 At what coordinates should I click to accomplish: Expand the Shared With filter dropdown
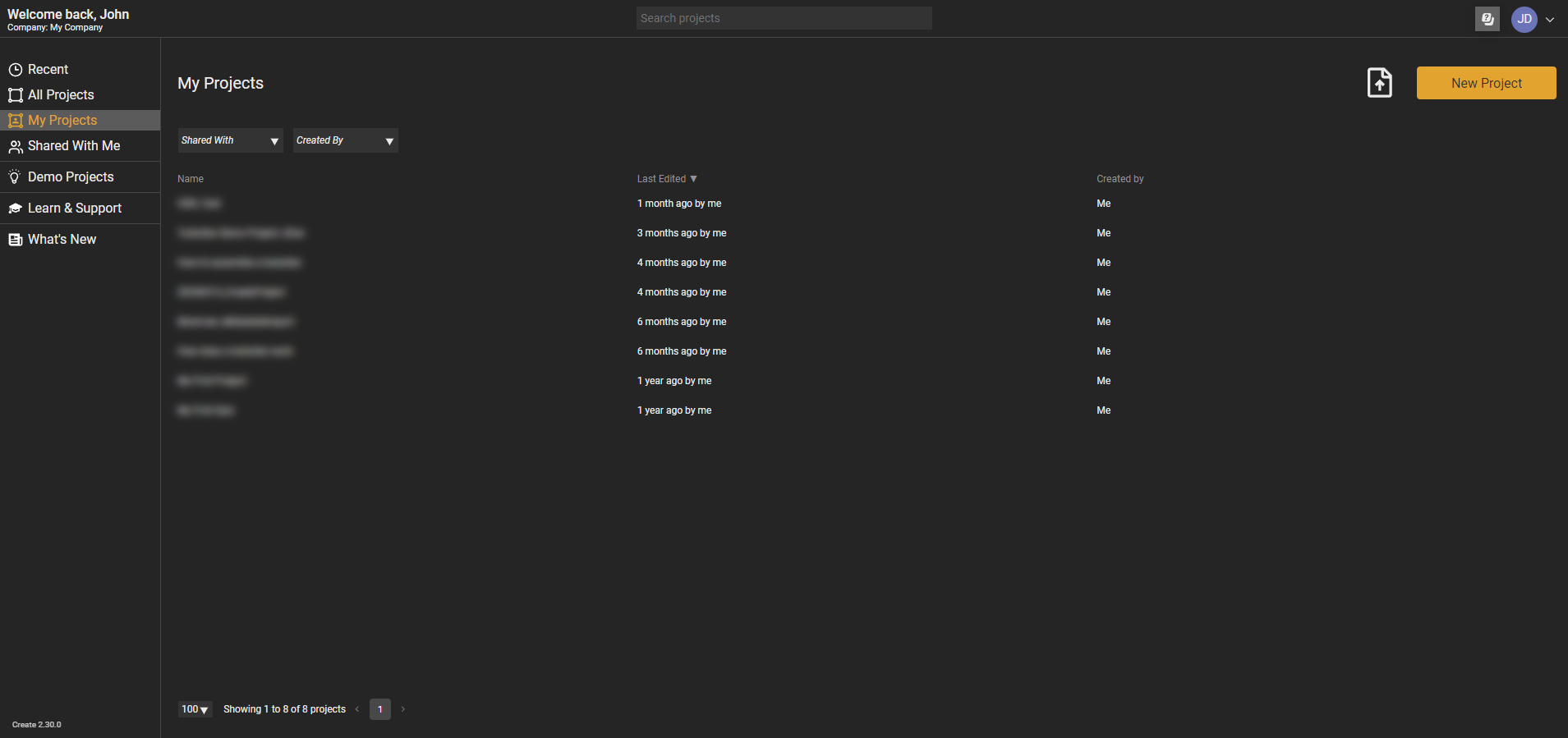pos(230,140)
